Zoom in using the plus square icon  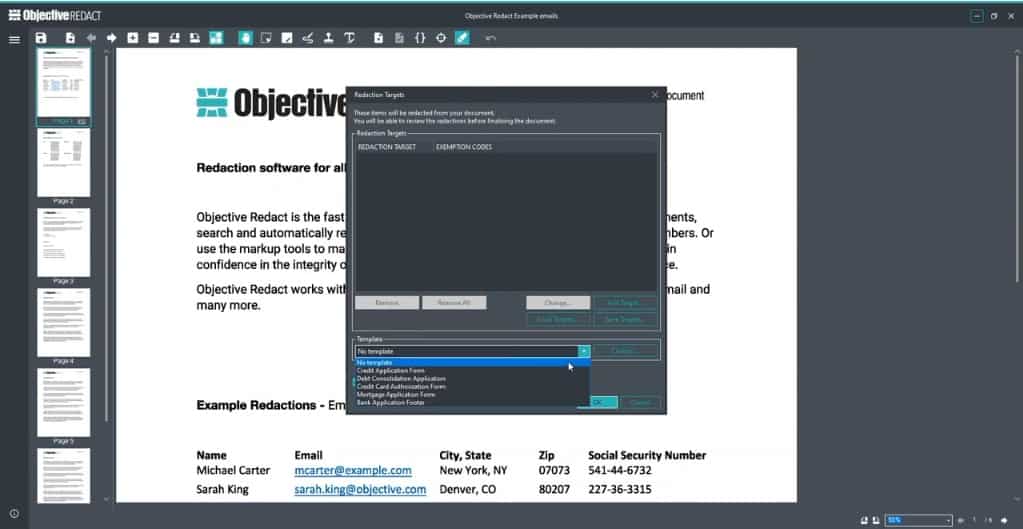point(132,38)
